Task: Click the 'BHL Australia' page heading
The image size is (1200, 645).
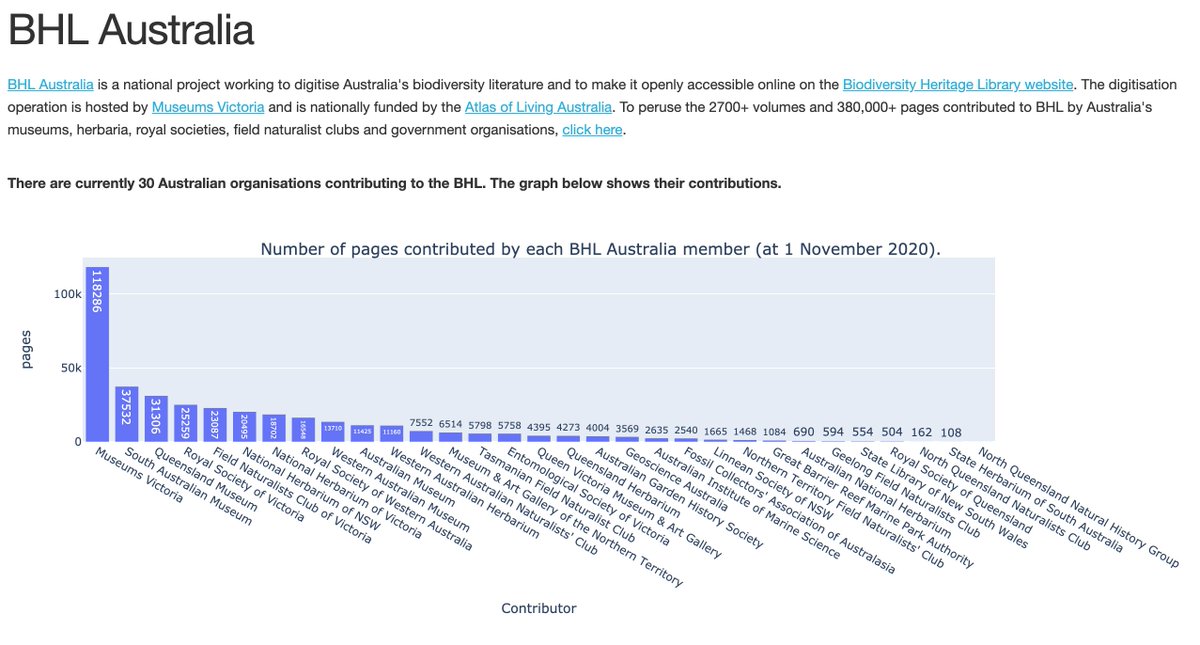Action: 131,30
